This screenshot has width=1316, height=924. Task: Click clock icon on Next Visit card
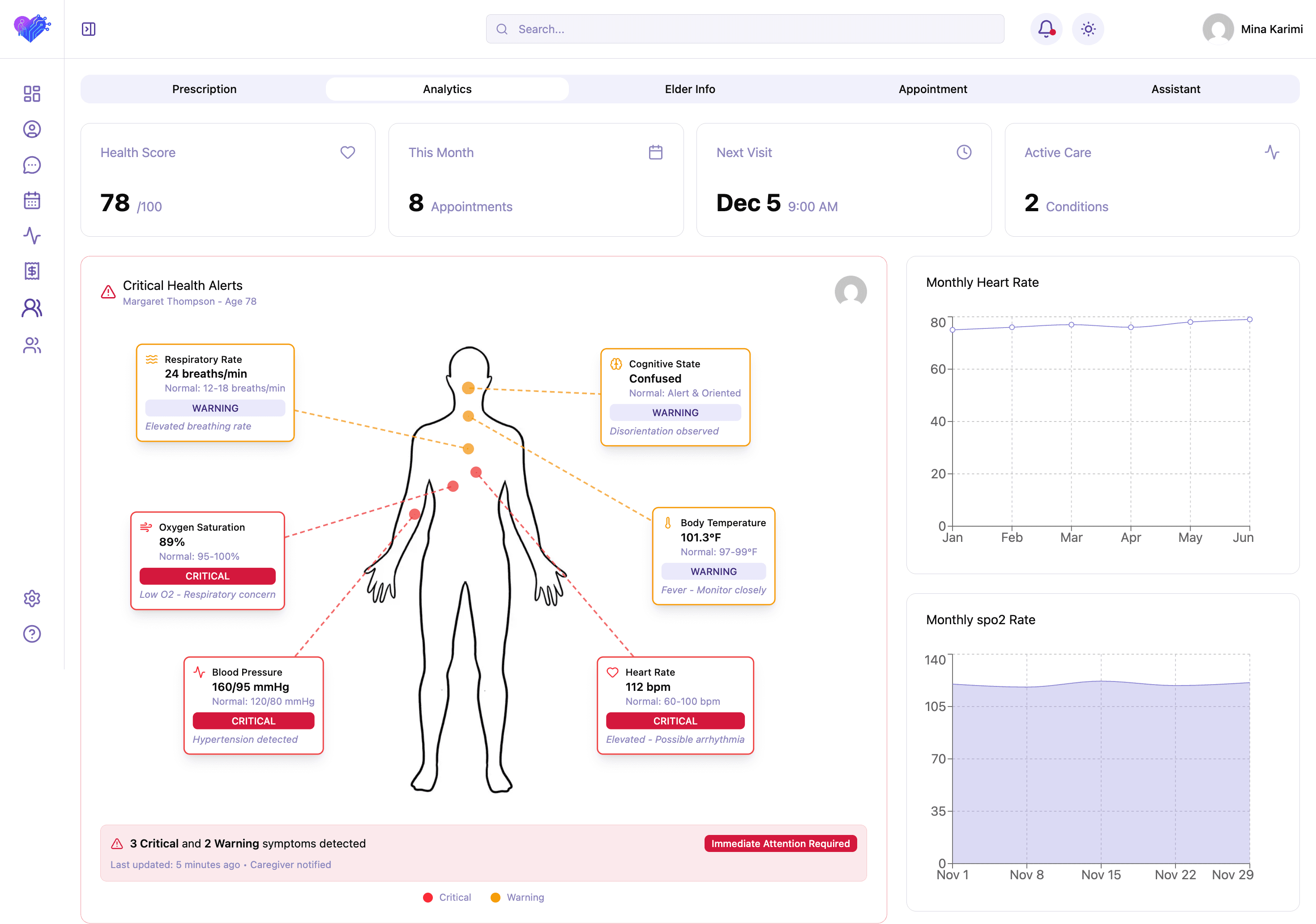coord(964,153)
